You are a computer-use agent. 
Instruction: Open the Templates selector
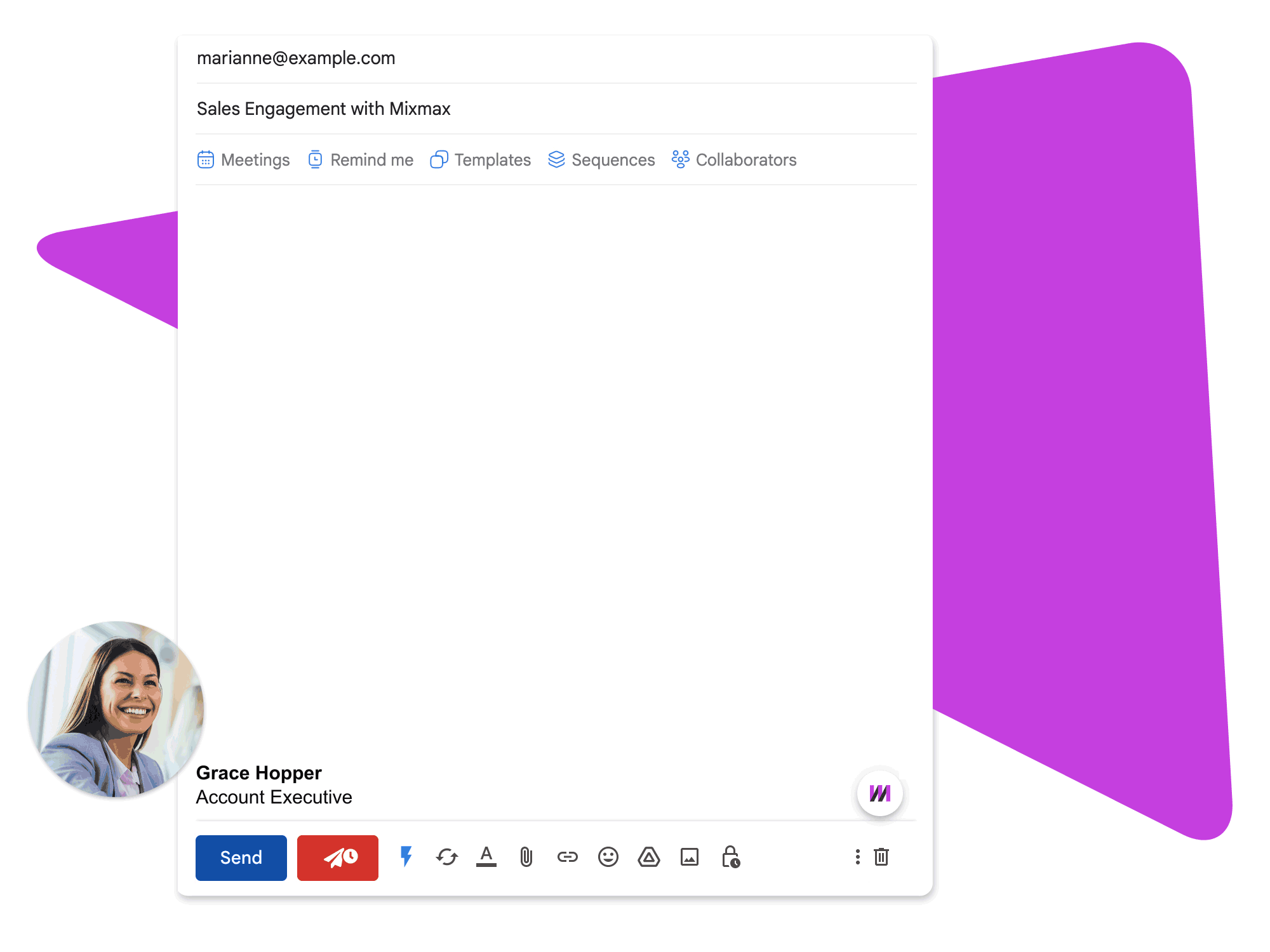[480, 160]
